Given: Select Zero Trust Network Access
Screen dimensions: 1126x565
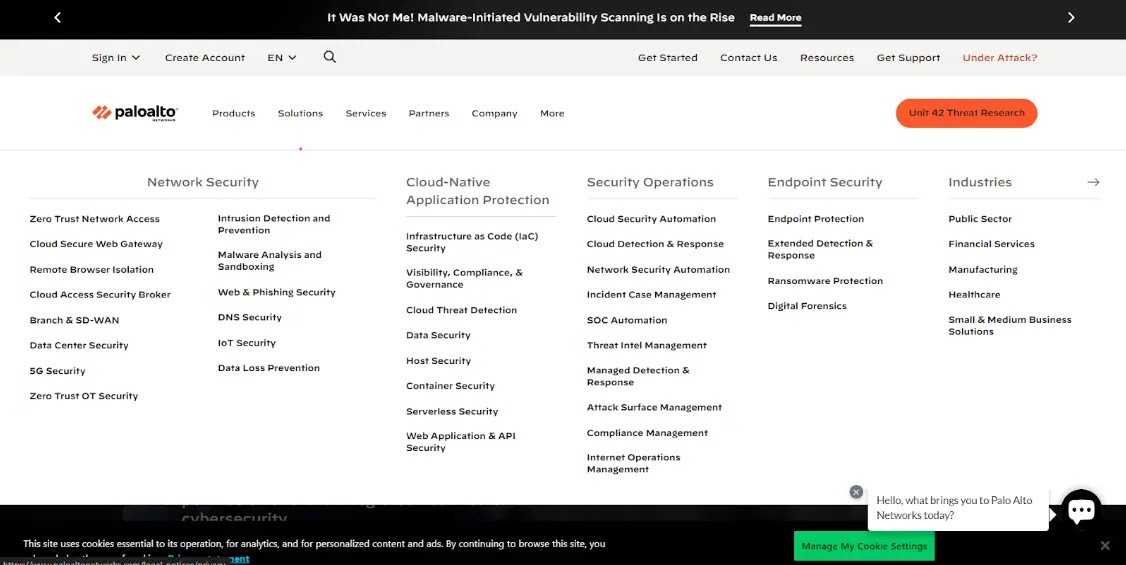Looking at the screenshot, I should [x=95, y=219].
